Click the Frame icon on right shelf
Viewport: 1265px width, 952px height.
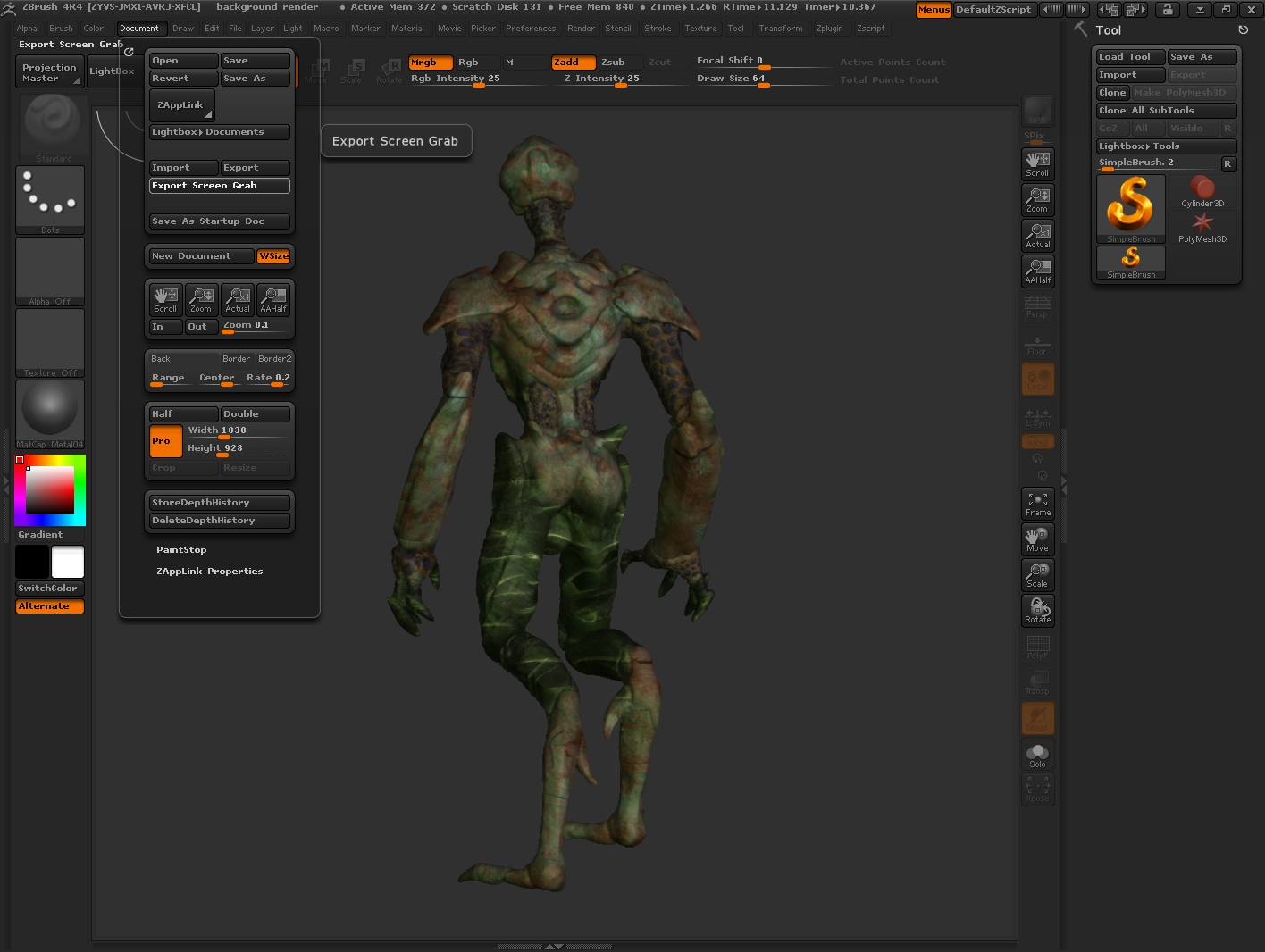pyautogui.click(x=1037, y=503)
